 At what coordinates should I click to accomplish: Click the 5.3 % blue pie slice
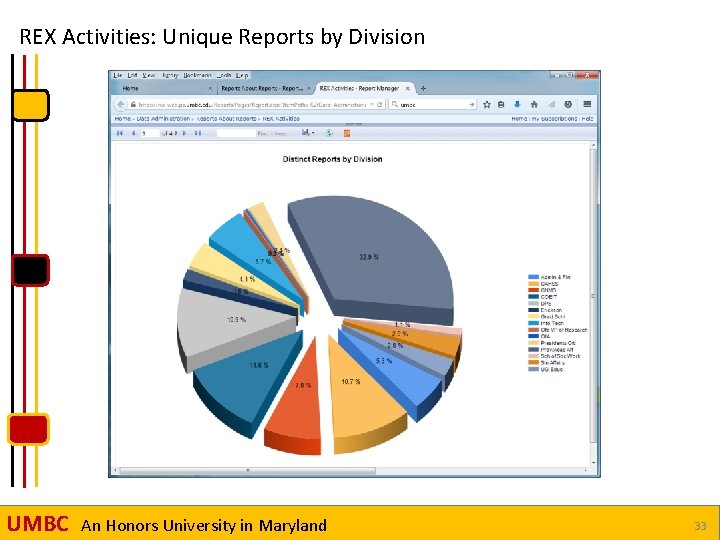click(x=390, y=367)
